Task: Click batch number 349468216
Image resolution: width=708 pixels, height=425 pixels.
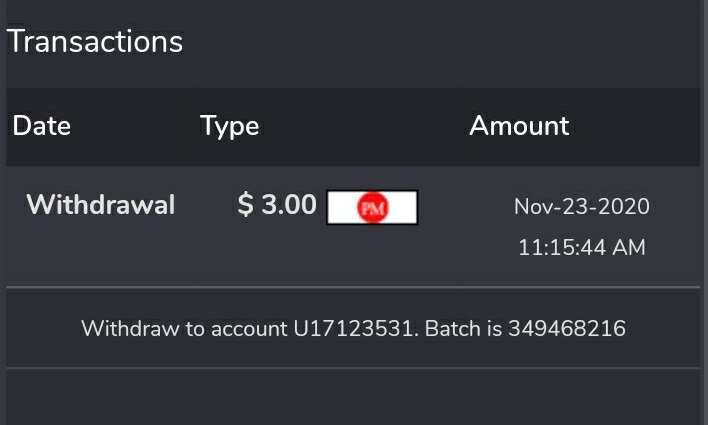Action: pos(566,328)
